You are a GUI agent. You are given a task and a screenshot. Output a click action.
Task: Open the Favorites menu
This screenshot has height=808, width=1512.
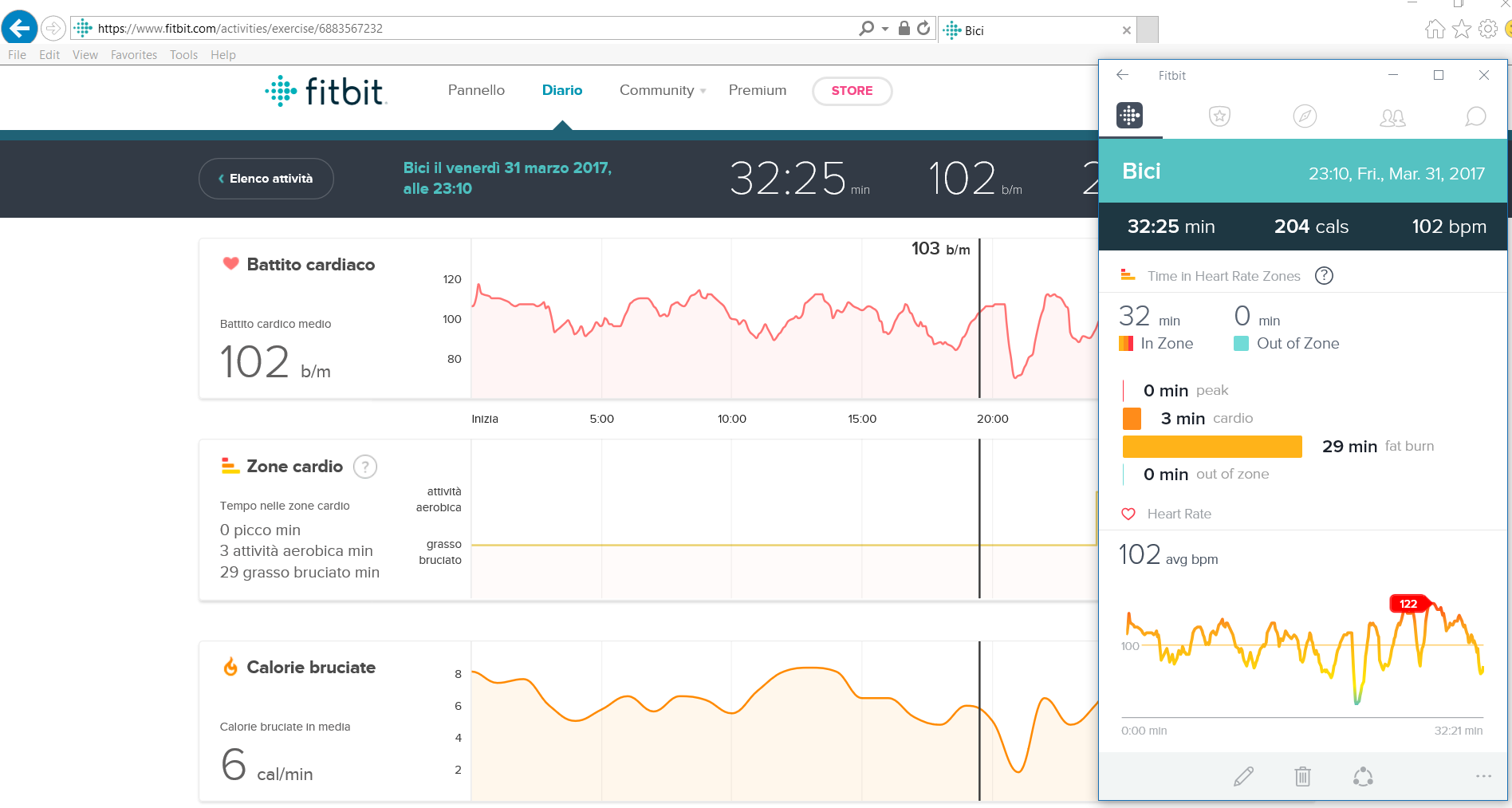click(x=133, y=55)
